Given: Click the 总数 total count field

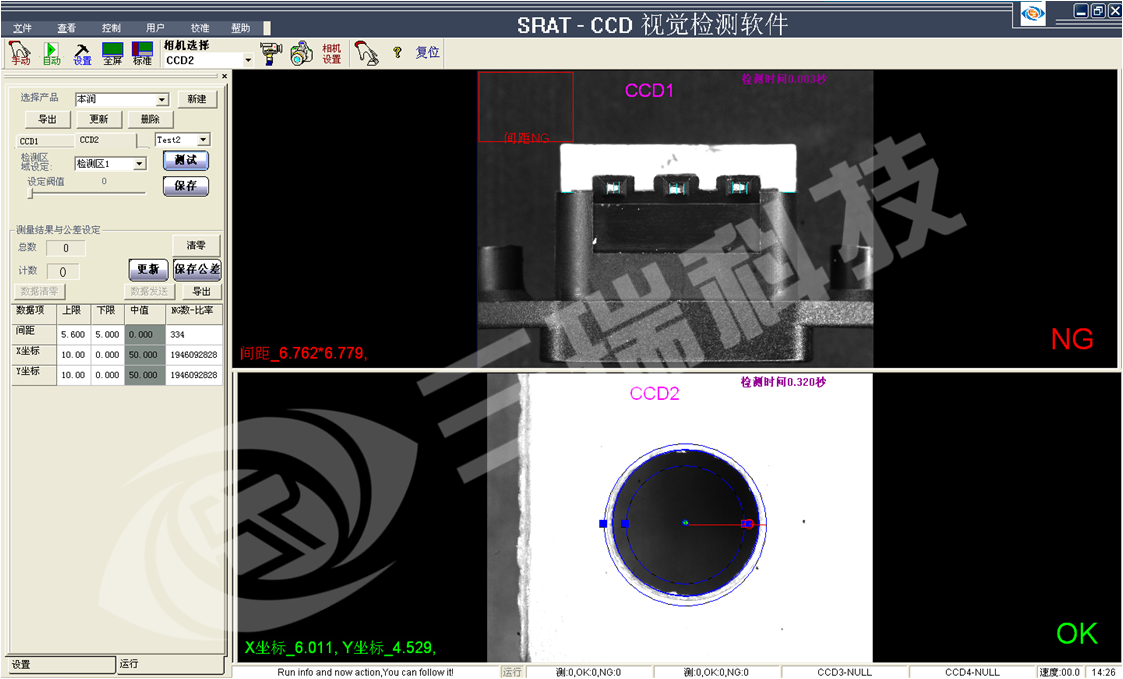Looking at the screenshot, I should tap(66, 249).
